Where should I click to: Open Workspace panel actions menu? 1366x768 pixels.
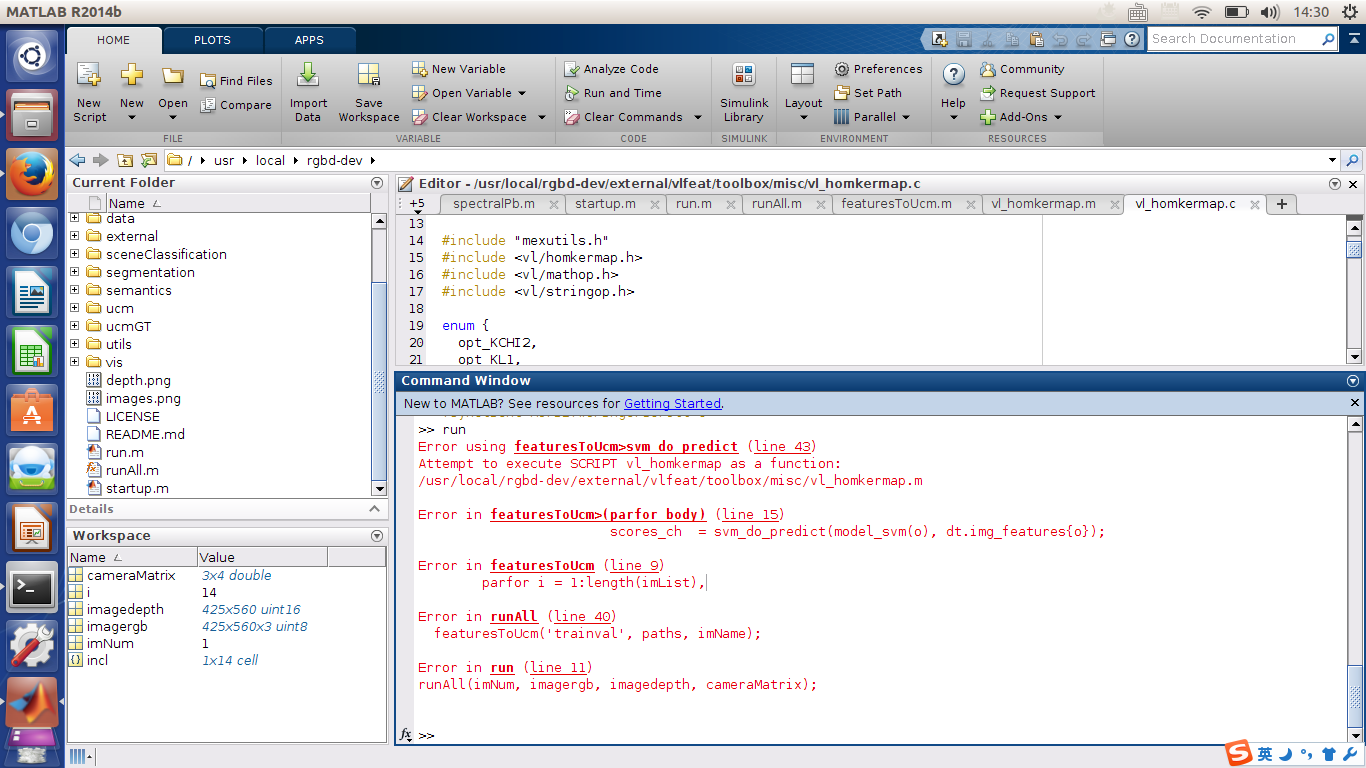pos(377,536)
